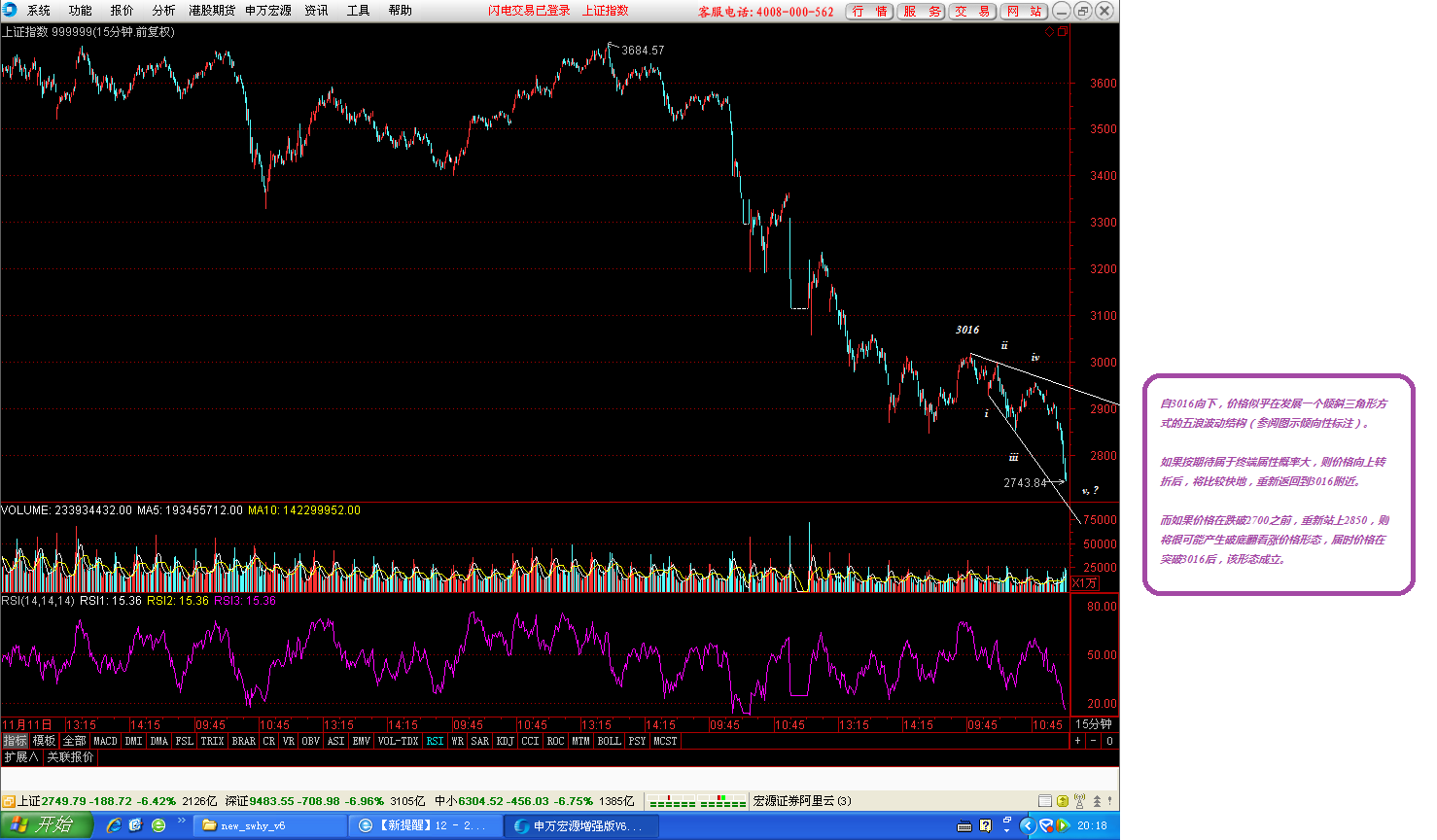Click the 网站 button

tap(1024, 12)
